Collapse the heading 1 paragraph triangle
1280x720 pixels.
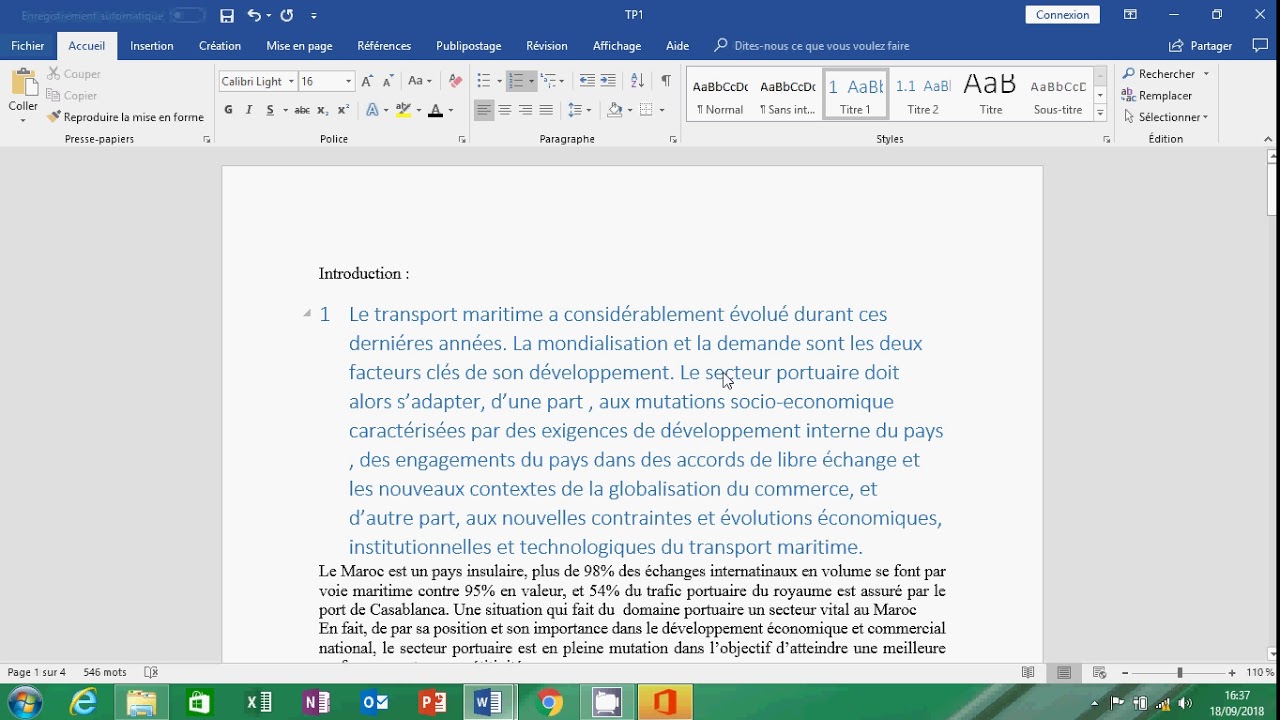307,314
